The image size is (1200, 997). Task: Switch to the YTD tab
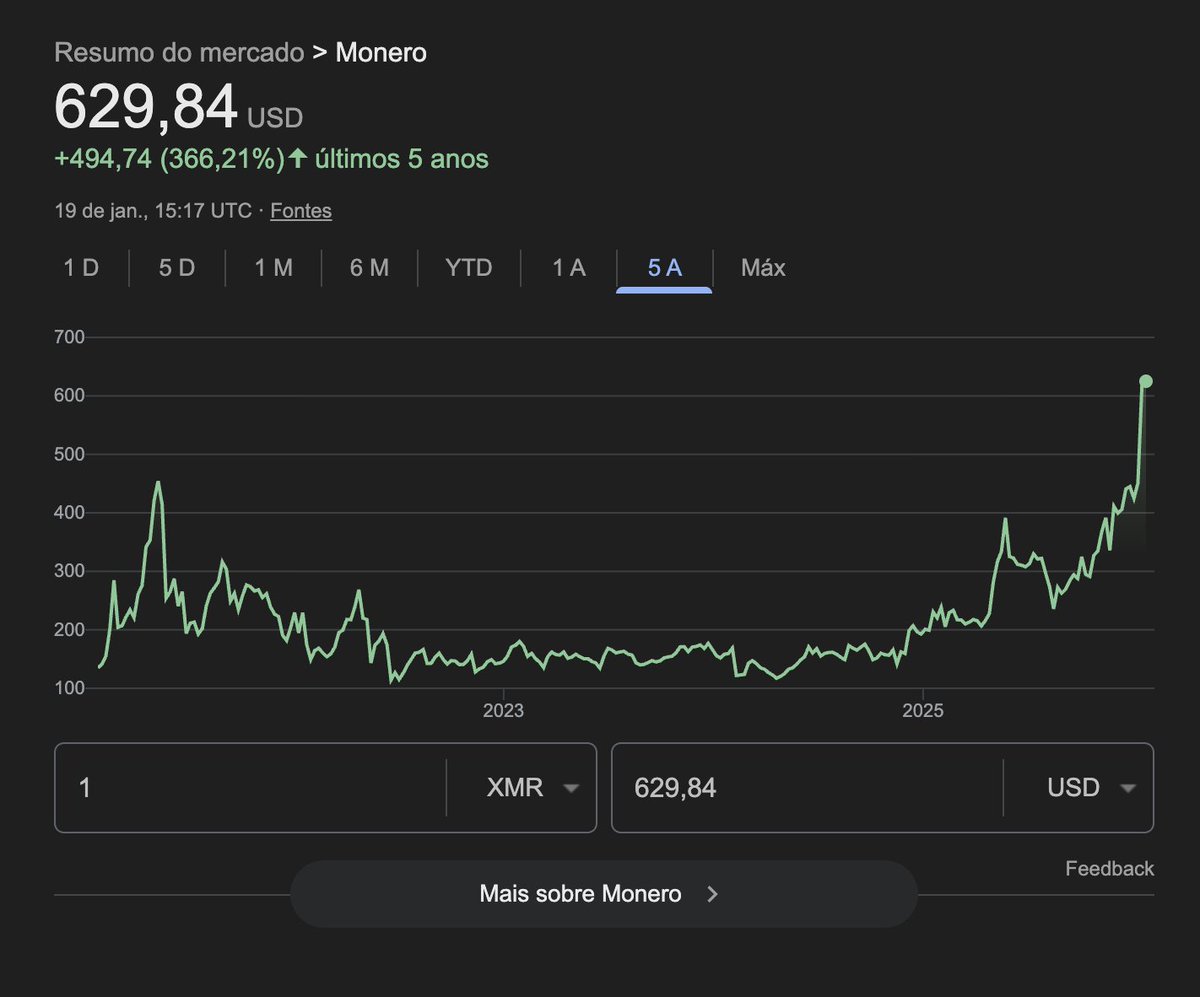tap(467, 267)
